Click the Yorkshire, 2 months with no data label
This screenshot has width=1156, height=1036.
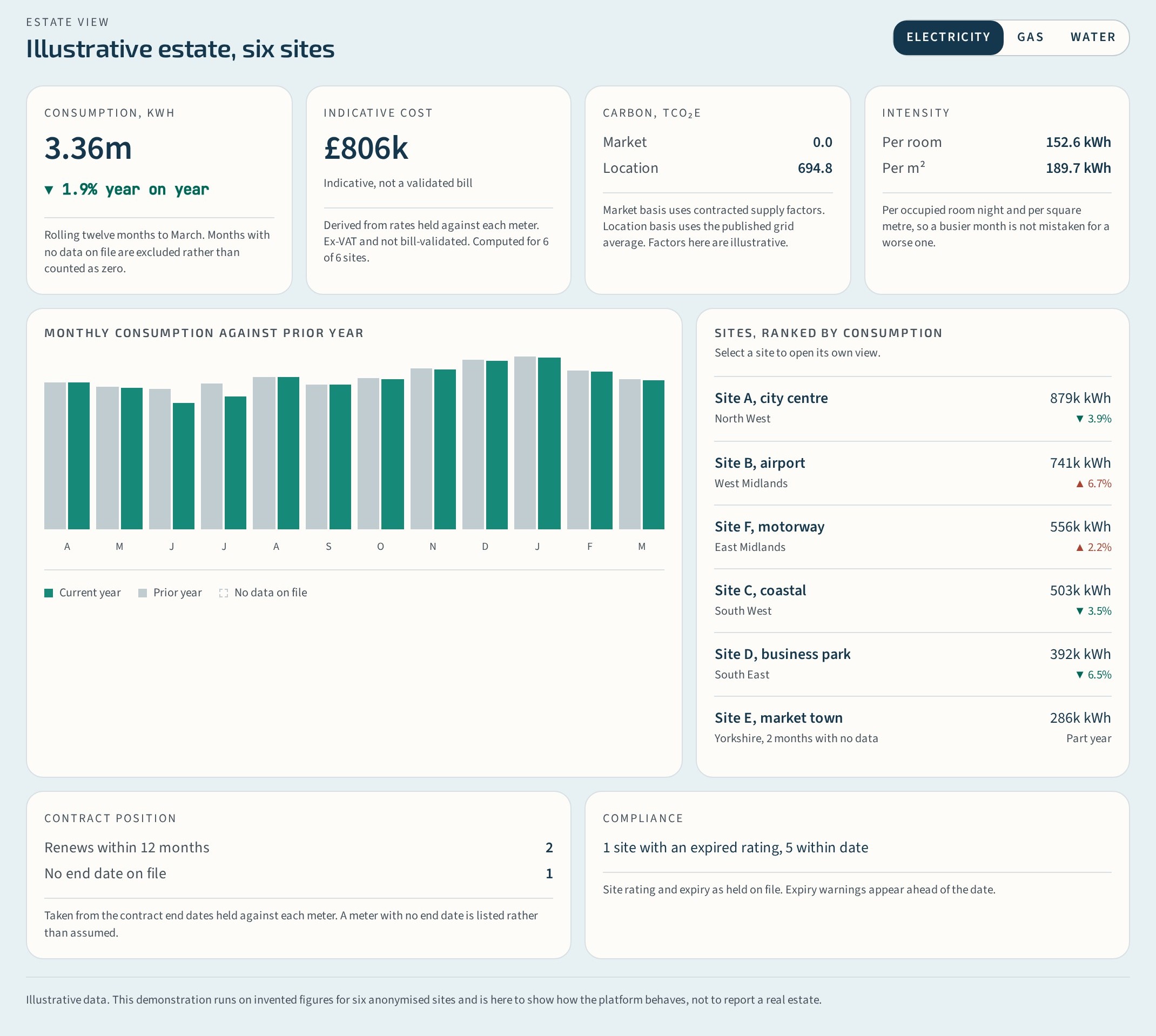point(796,739)
